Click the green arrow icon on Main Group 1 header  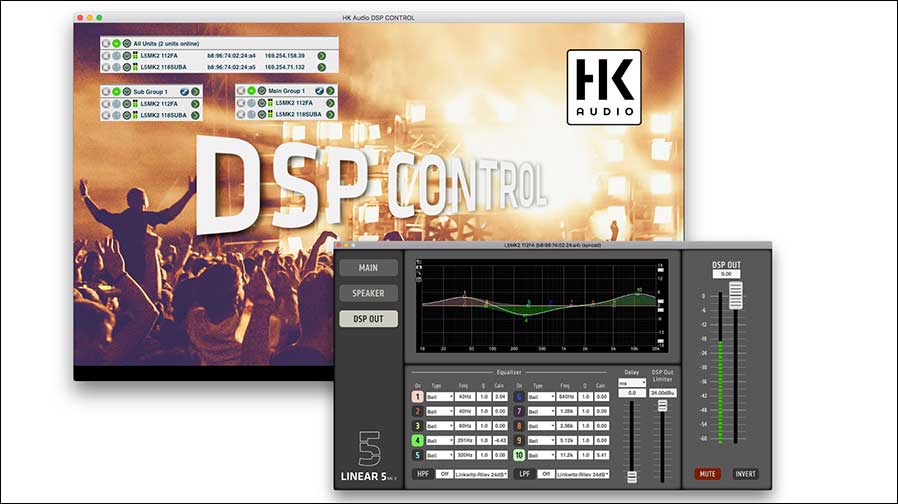click(x=330, y=90)
